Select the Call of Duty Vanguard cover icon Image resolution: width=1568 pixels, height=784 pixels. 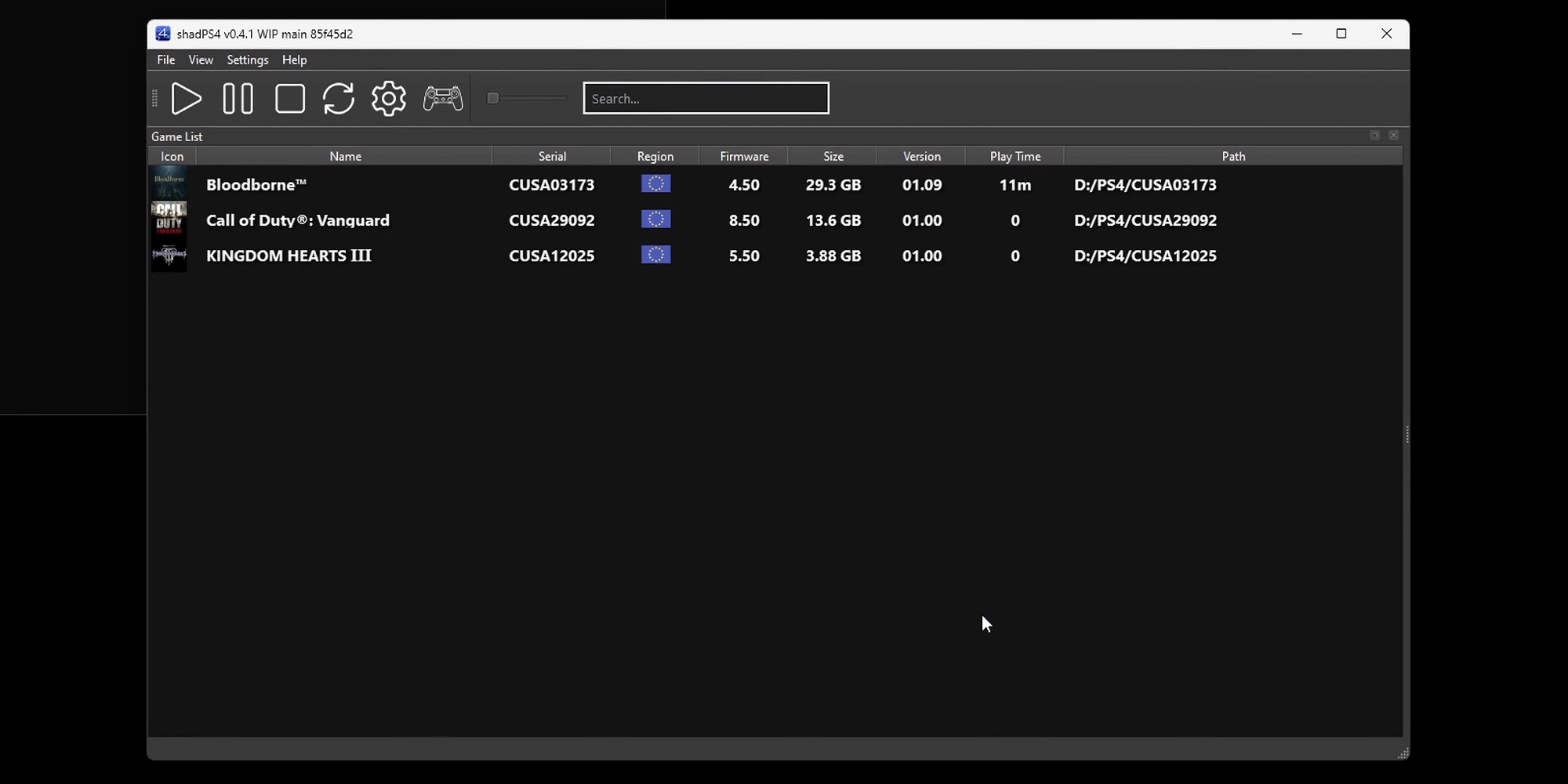pos(169,220)
